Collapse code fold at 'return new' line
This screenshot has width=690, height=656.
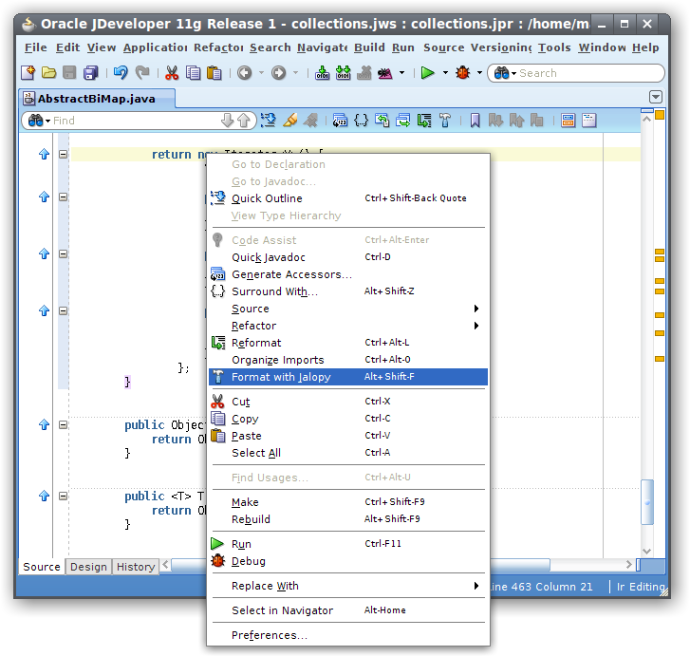click(63, 154)
